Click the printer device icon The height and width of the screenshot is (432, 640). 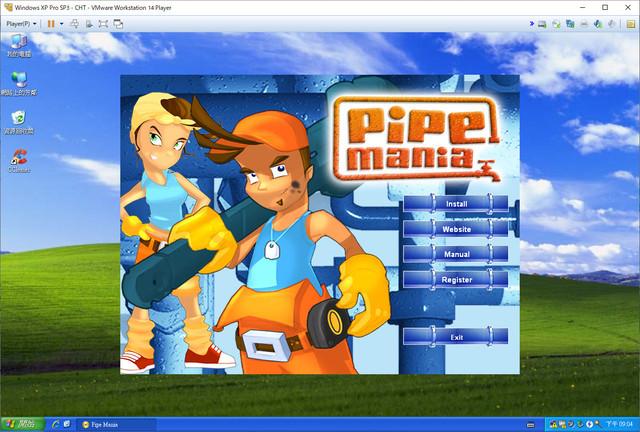click(584, 24)
